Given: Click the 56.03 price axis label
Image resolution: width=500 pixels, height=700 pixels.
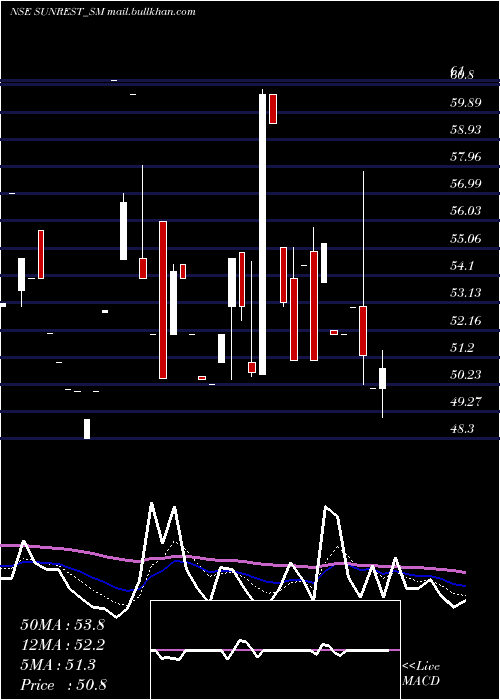Looking at the screenshot, I should pyautogui.click(x=466, y=211).
